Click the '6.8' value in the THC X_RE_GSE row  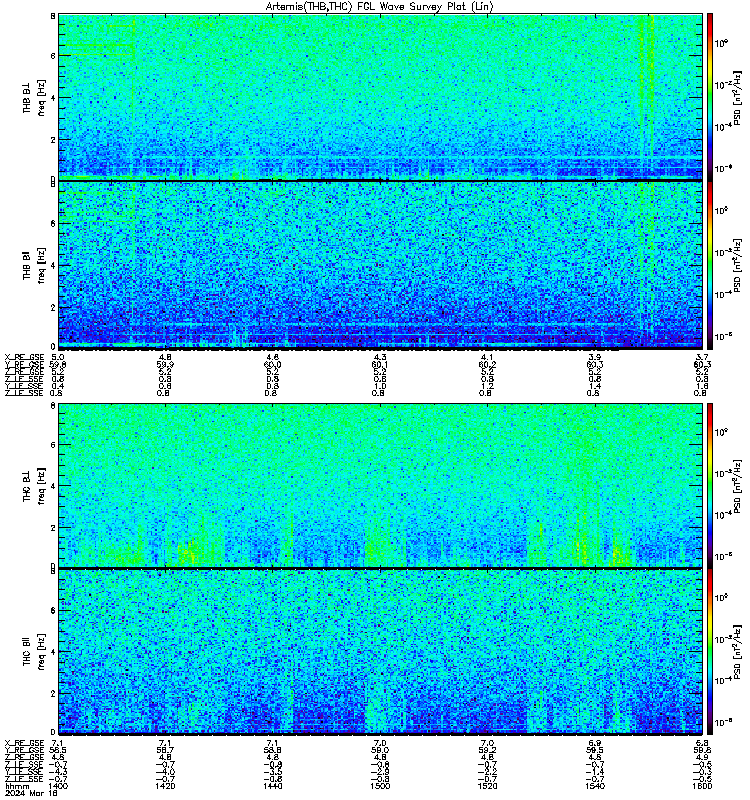703,743
